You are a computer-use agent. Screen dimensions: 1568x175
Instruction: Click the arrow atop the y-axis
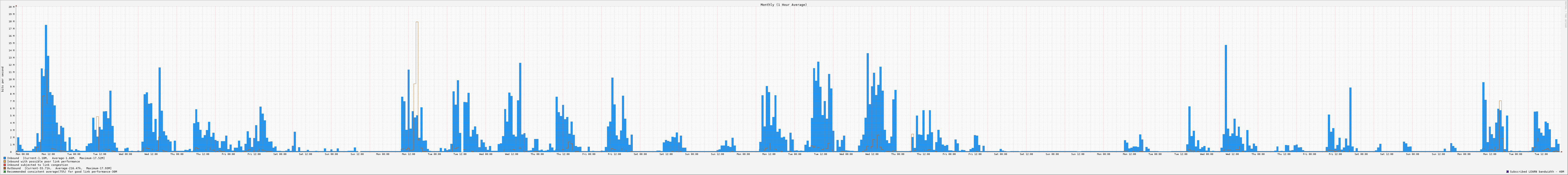click(16, 6)
